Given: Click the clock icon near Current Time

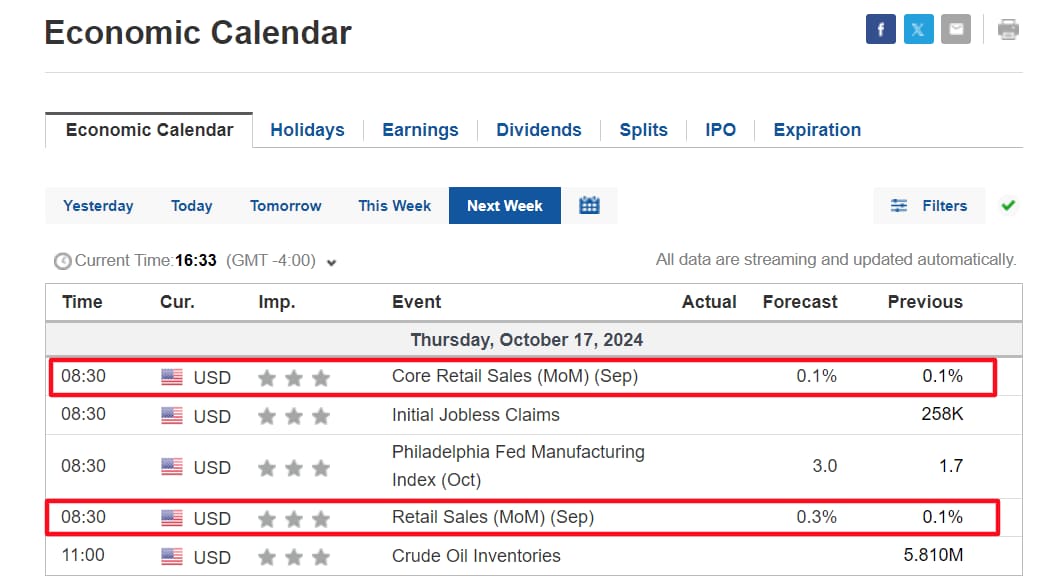Looking at the screenshot, I should (x=63, y=261).
